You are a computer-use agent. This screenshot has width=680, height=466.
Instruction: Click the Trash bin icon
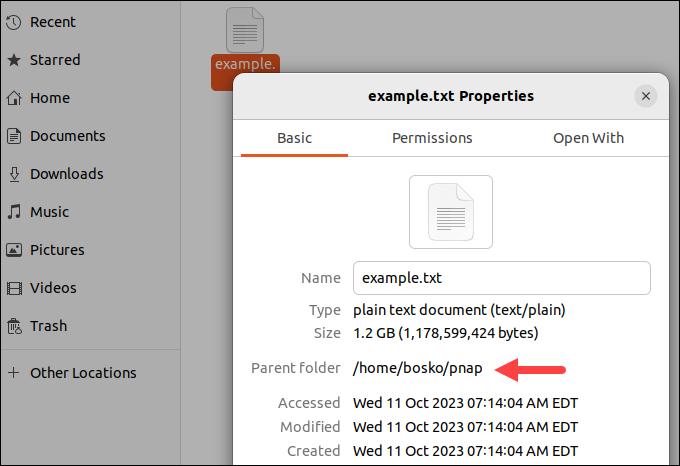click(x=14, y=326)
